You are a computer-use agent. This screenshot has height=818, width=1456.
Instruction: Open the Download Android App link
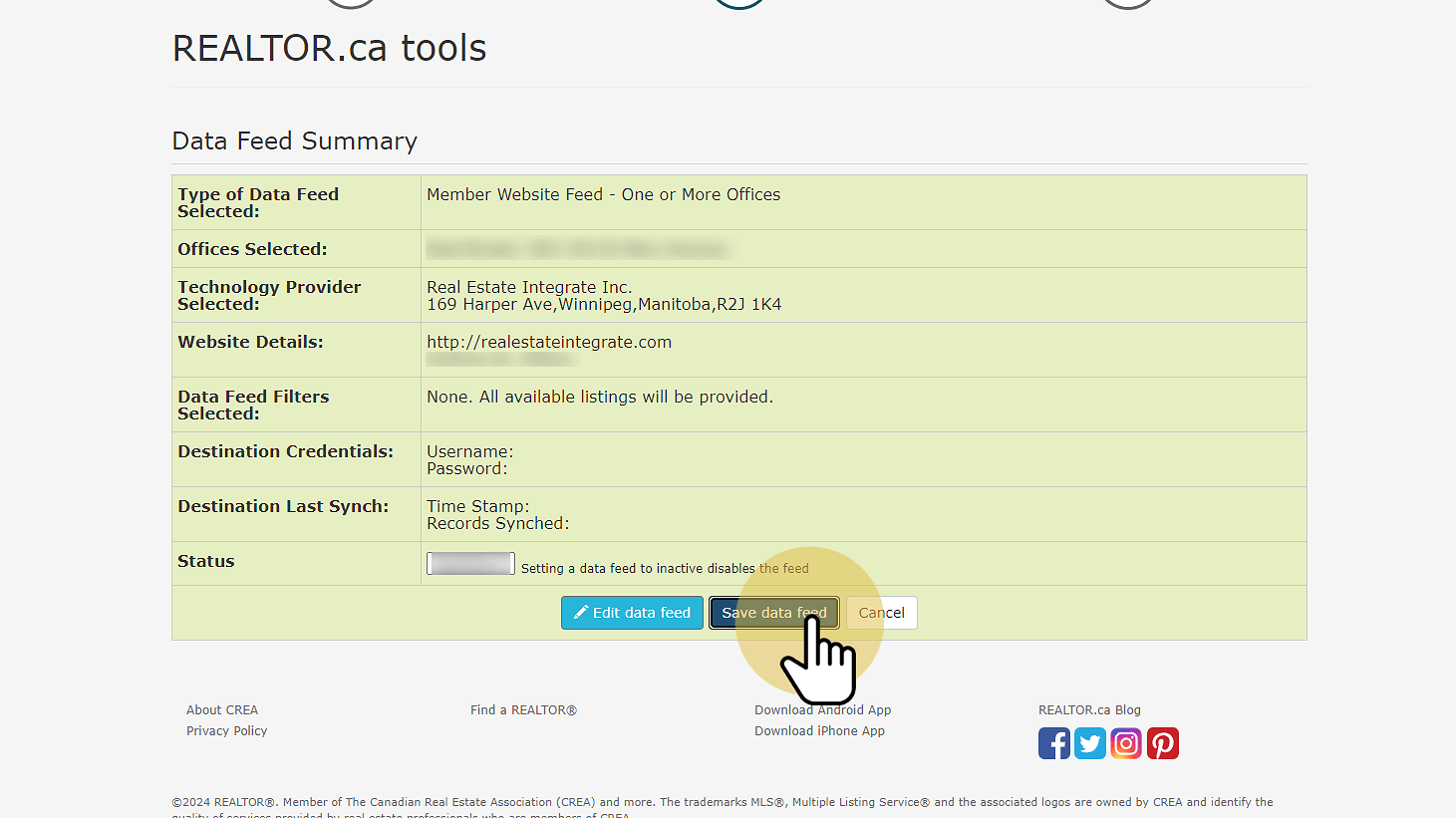point(823,710)
